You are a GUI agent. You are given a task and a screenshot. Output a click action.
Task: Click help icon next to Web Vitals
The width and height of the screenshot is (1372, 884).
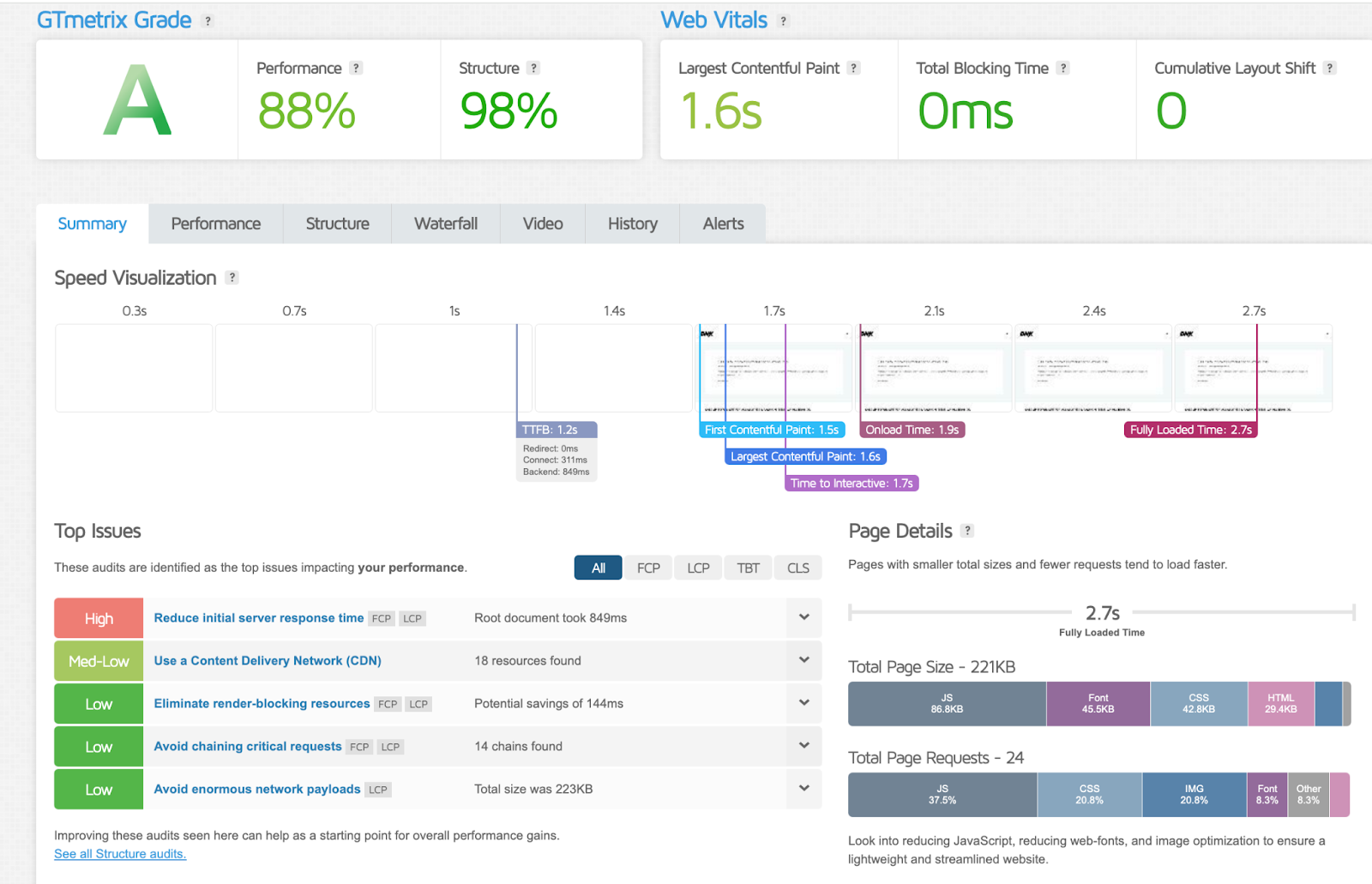point(783,21)
